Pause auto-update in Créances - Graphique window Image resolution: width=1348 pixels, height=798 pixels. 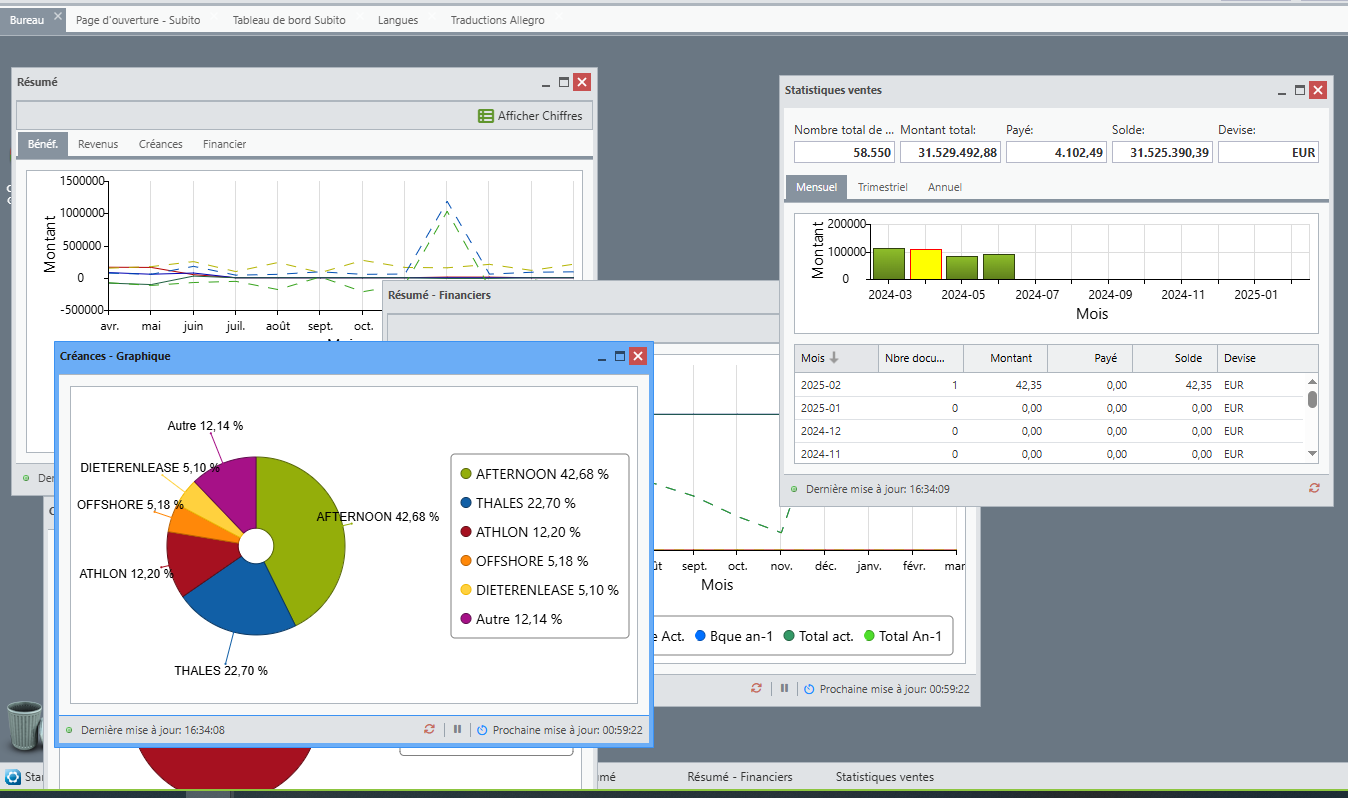[457, 730]
